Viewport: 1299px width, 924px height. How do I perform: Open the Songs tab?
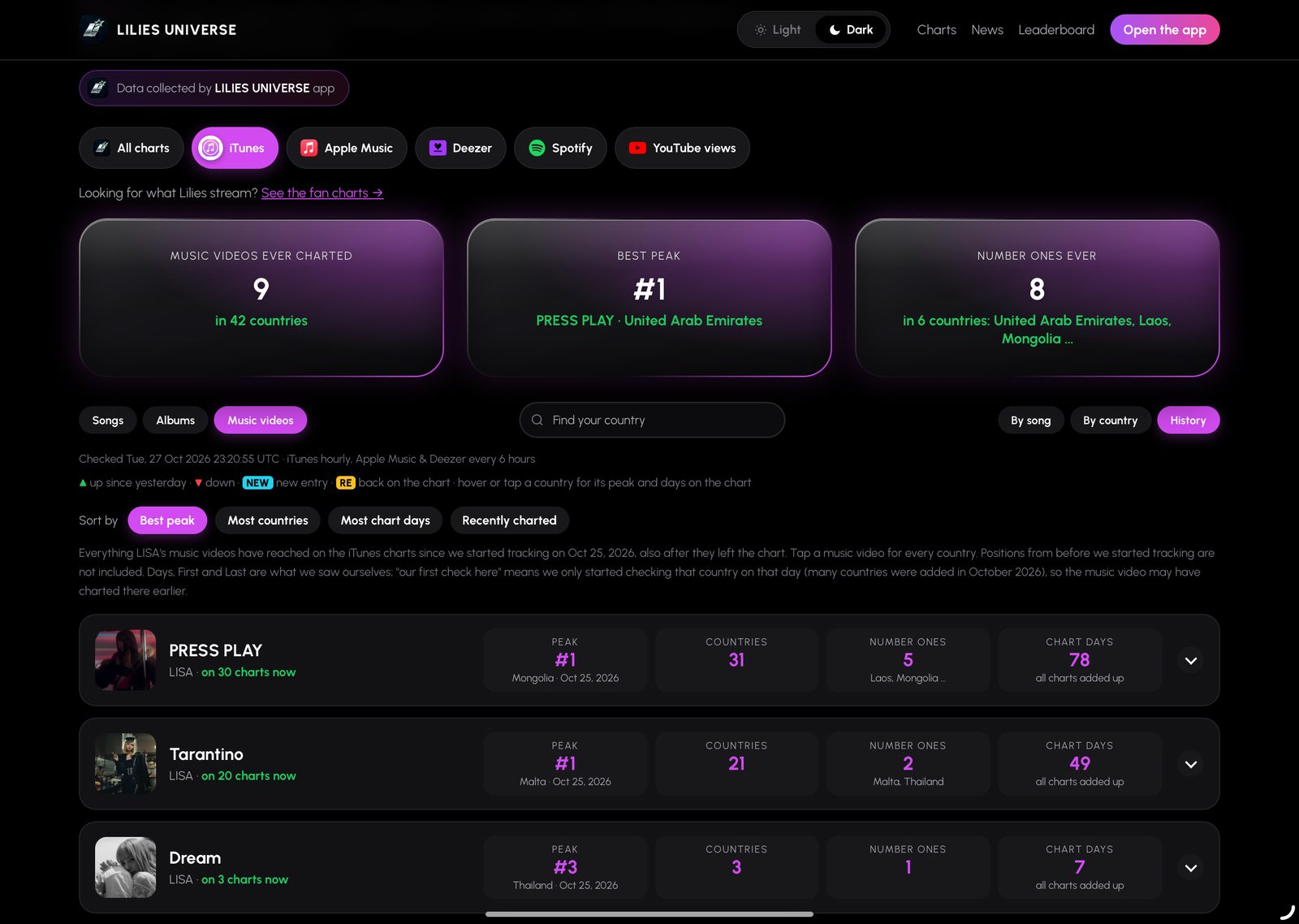(x=108, y=420)
